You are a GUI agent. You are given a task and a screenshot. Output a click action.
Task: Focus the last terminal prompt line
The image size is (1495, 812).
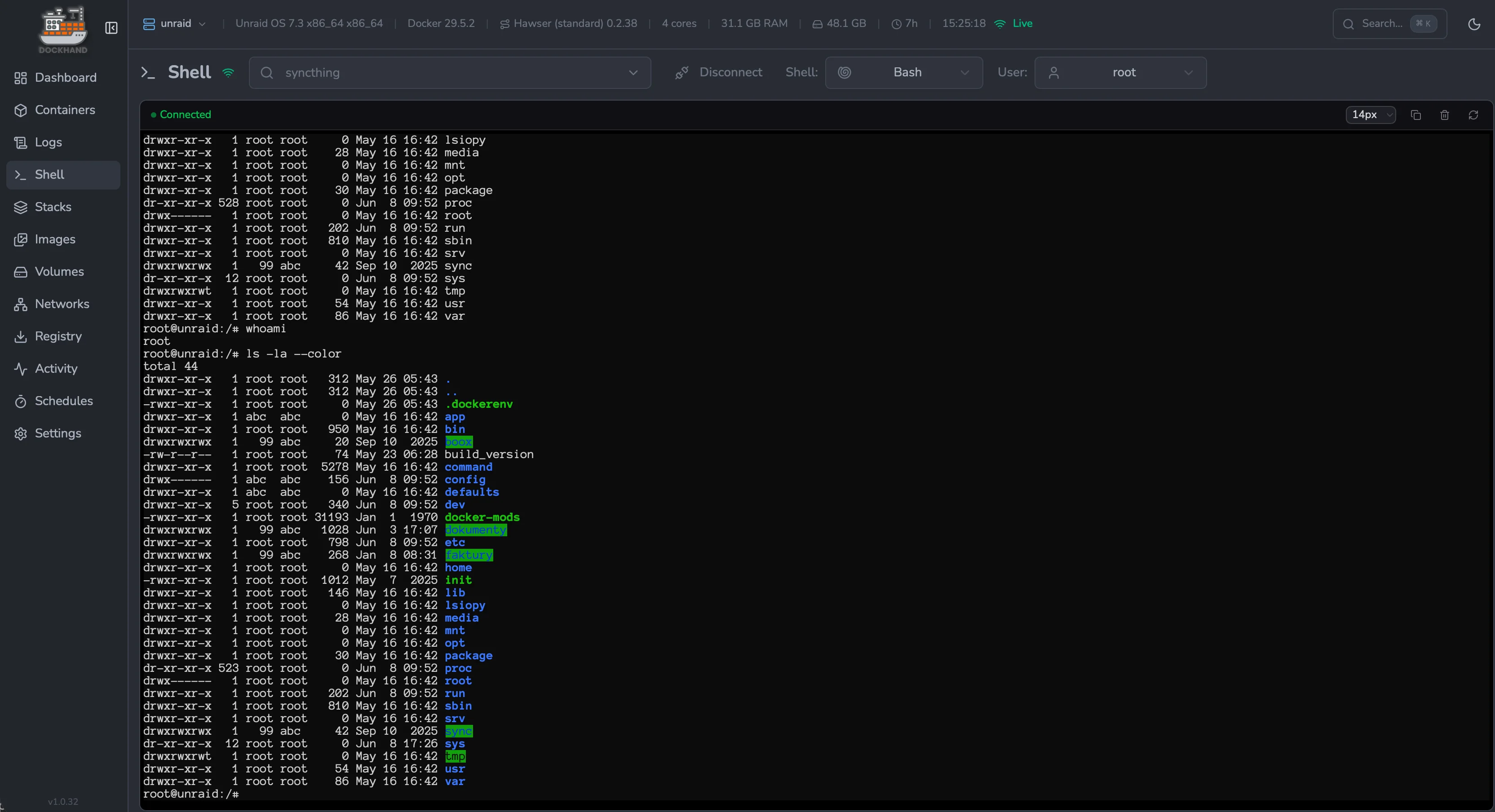coord(191,794)
